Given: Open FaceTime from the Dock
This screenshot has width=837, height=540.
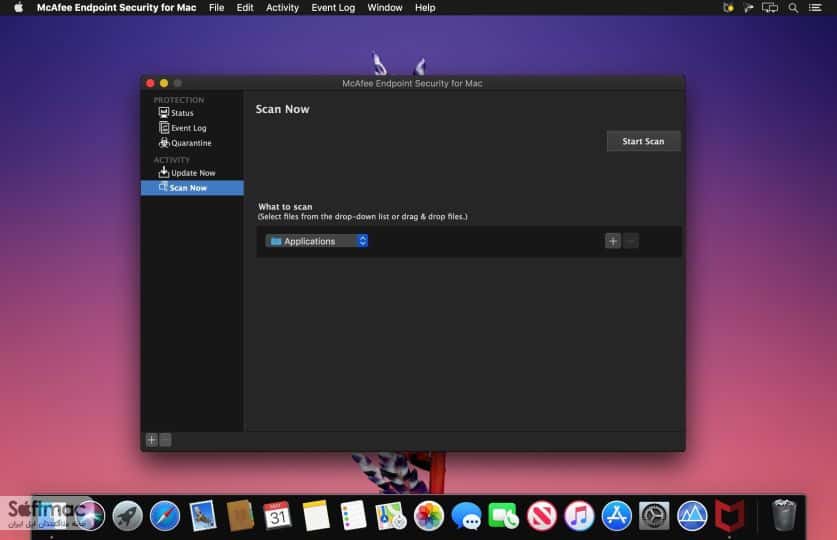Looking at the screenshot, I should click(503, 516).
